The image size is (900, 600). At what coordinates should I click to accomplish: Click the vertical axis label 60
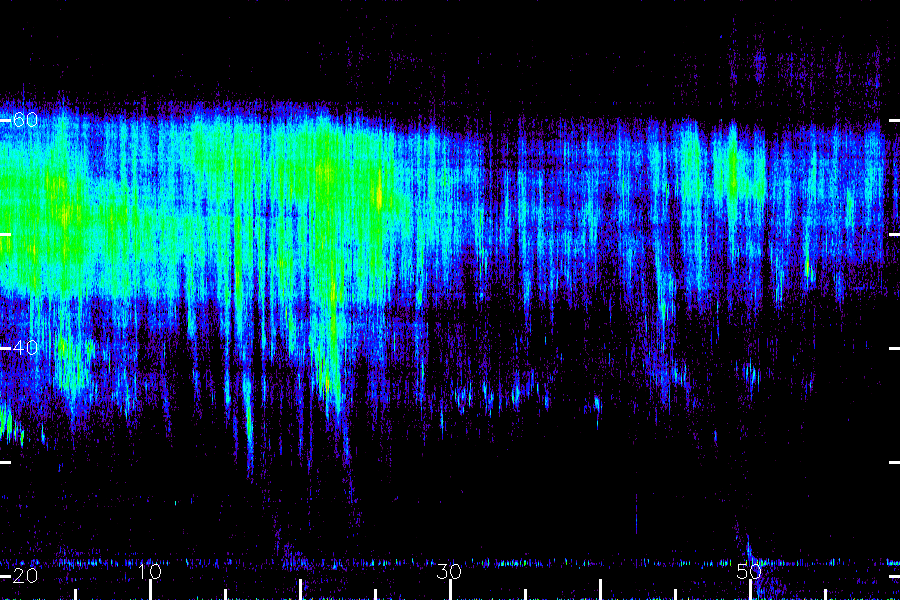[25, 120]
